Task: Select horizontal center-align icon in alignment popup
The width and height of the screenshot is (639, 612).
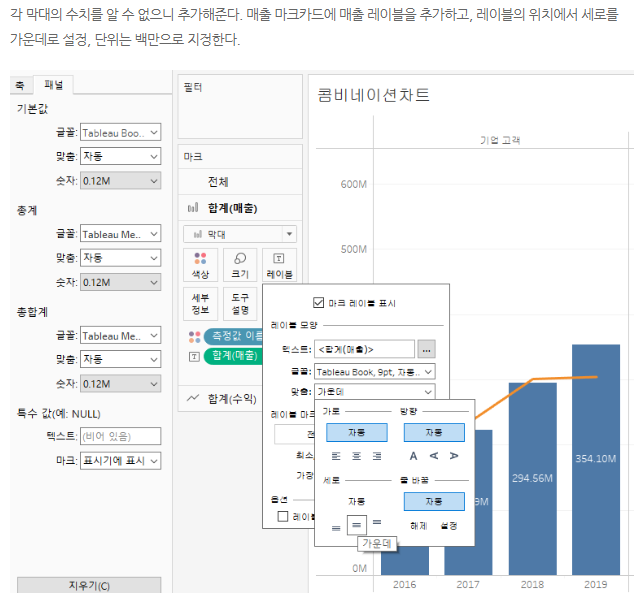Action: tap(356, 456)
